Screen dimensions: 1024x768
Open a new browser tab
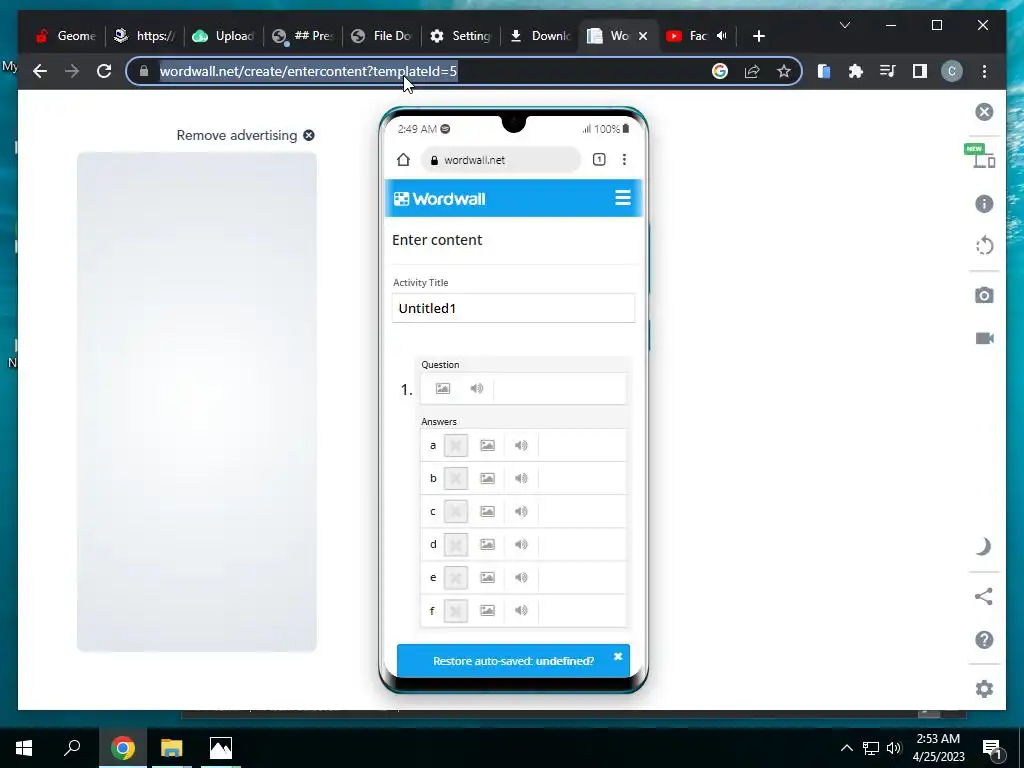758,36
